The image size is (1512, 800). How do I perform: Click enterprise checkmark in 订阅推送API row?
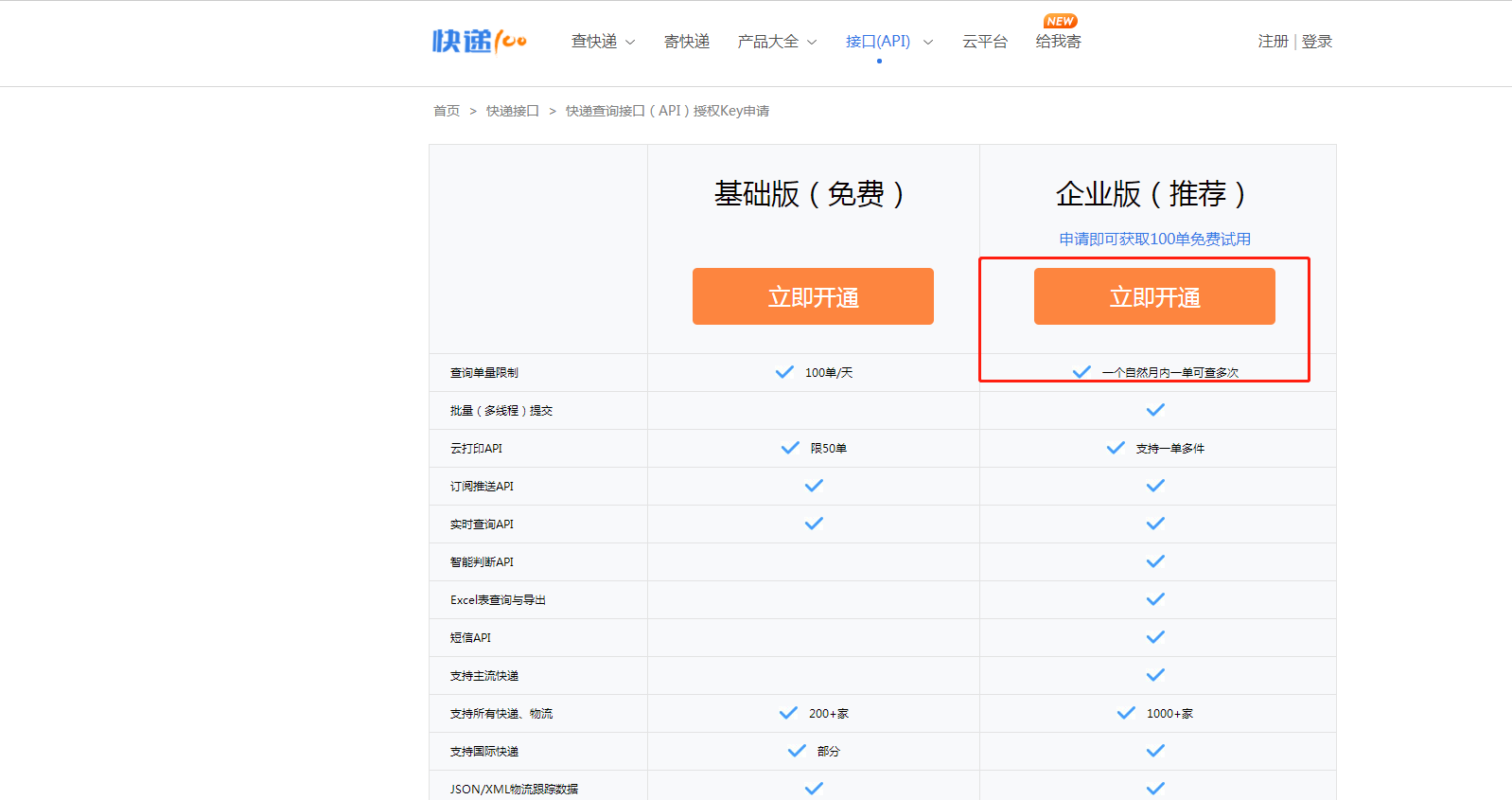(1155, 486)
